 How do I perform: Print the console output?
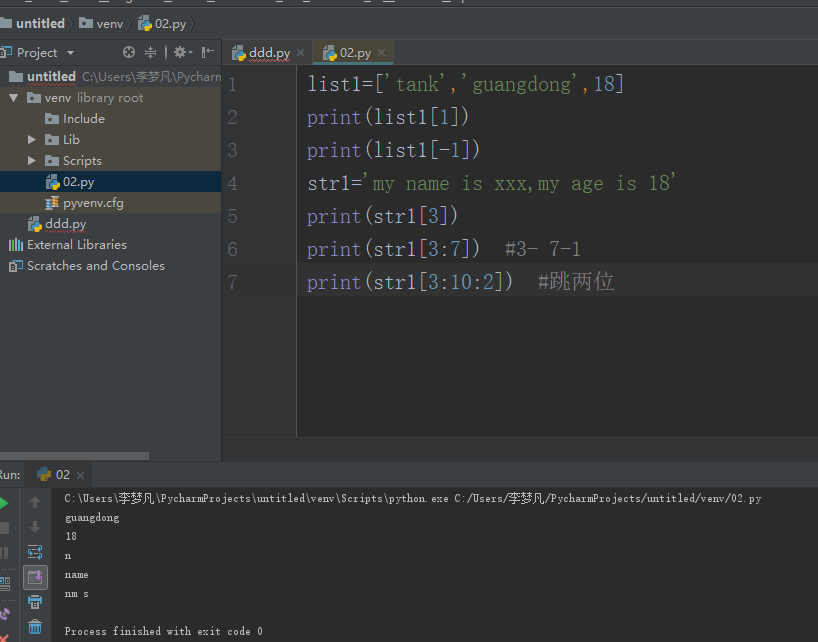click(35, 602)
